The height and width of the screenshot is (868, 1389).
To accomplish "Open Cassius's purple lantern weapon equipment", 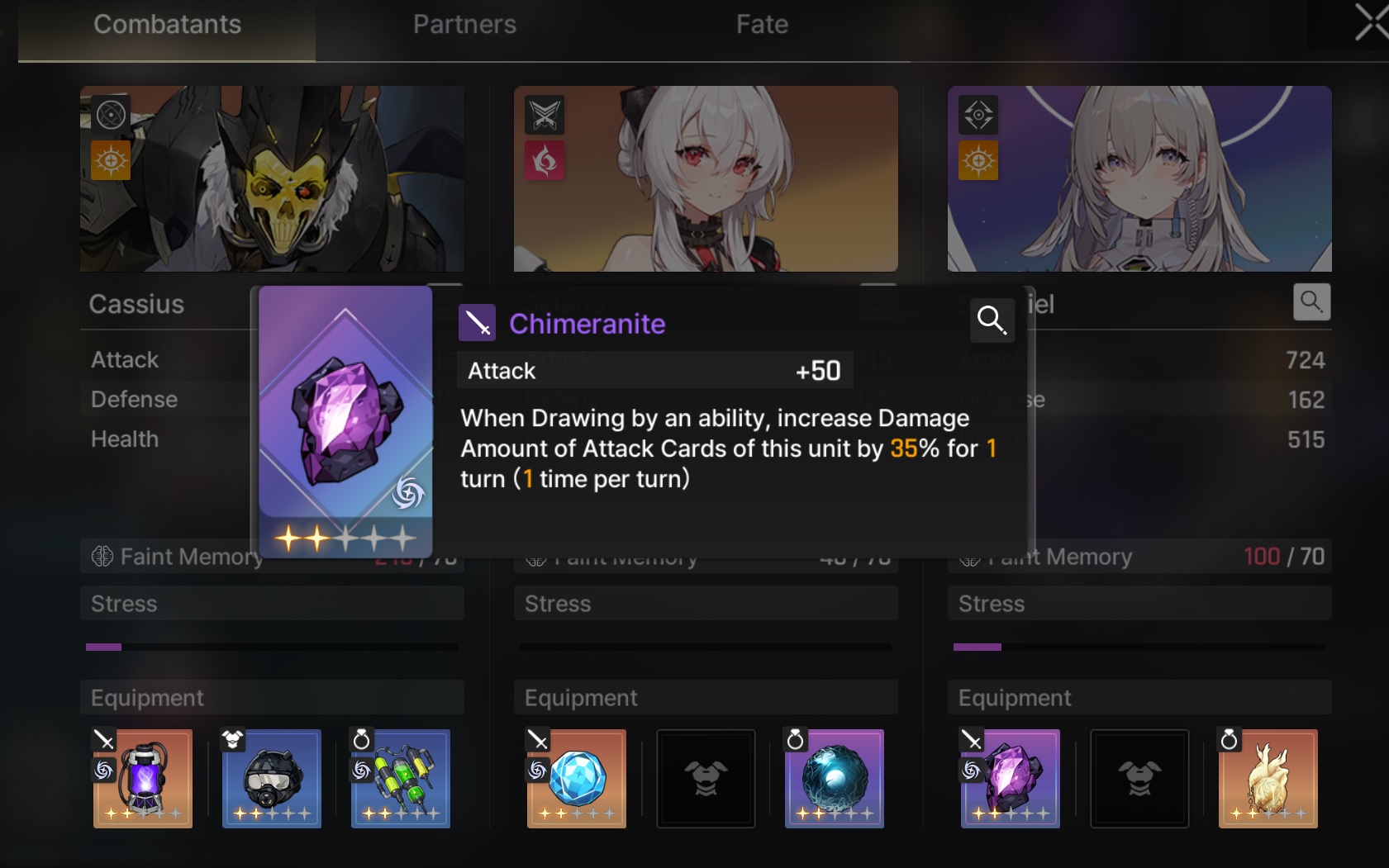I will tap(143, 778).
